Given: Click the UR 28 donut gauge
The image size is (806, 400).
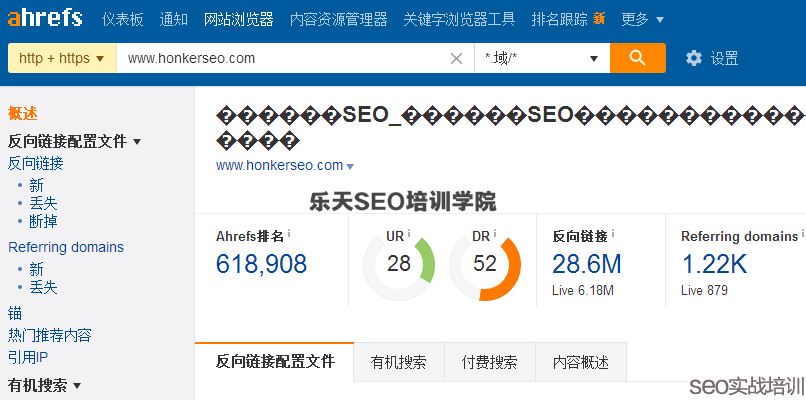Looking at the screenshot, I should click(x=399, y=264).
